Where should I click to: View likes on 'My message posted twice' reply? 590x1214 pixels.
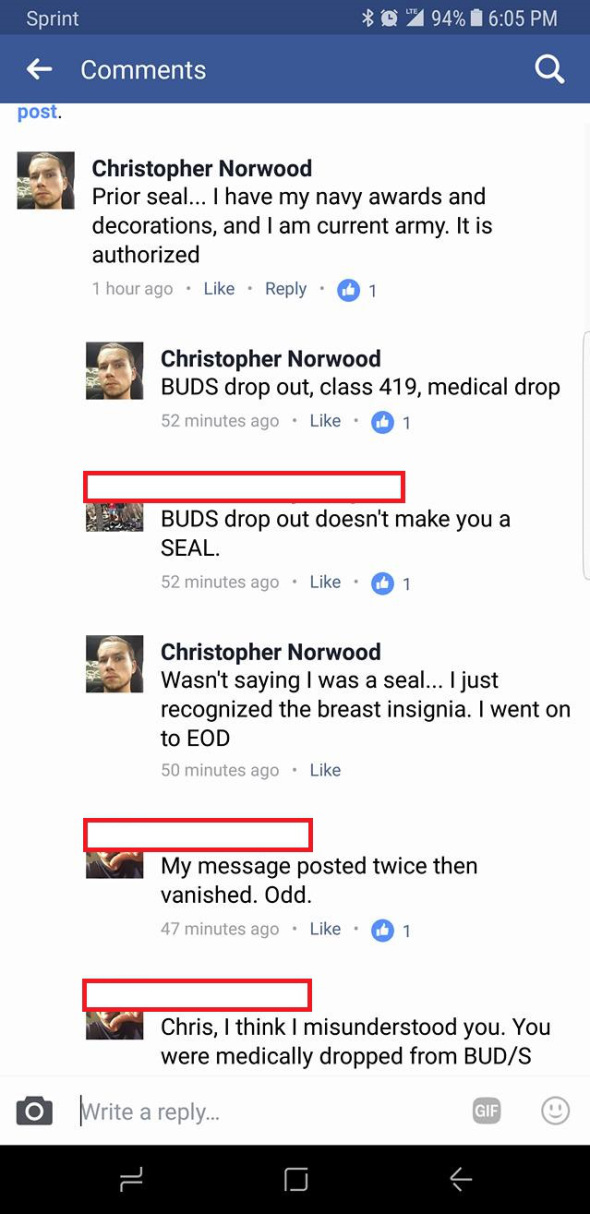point(391,930)
